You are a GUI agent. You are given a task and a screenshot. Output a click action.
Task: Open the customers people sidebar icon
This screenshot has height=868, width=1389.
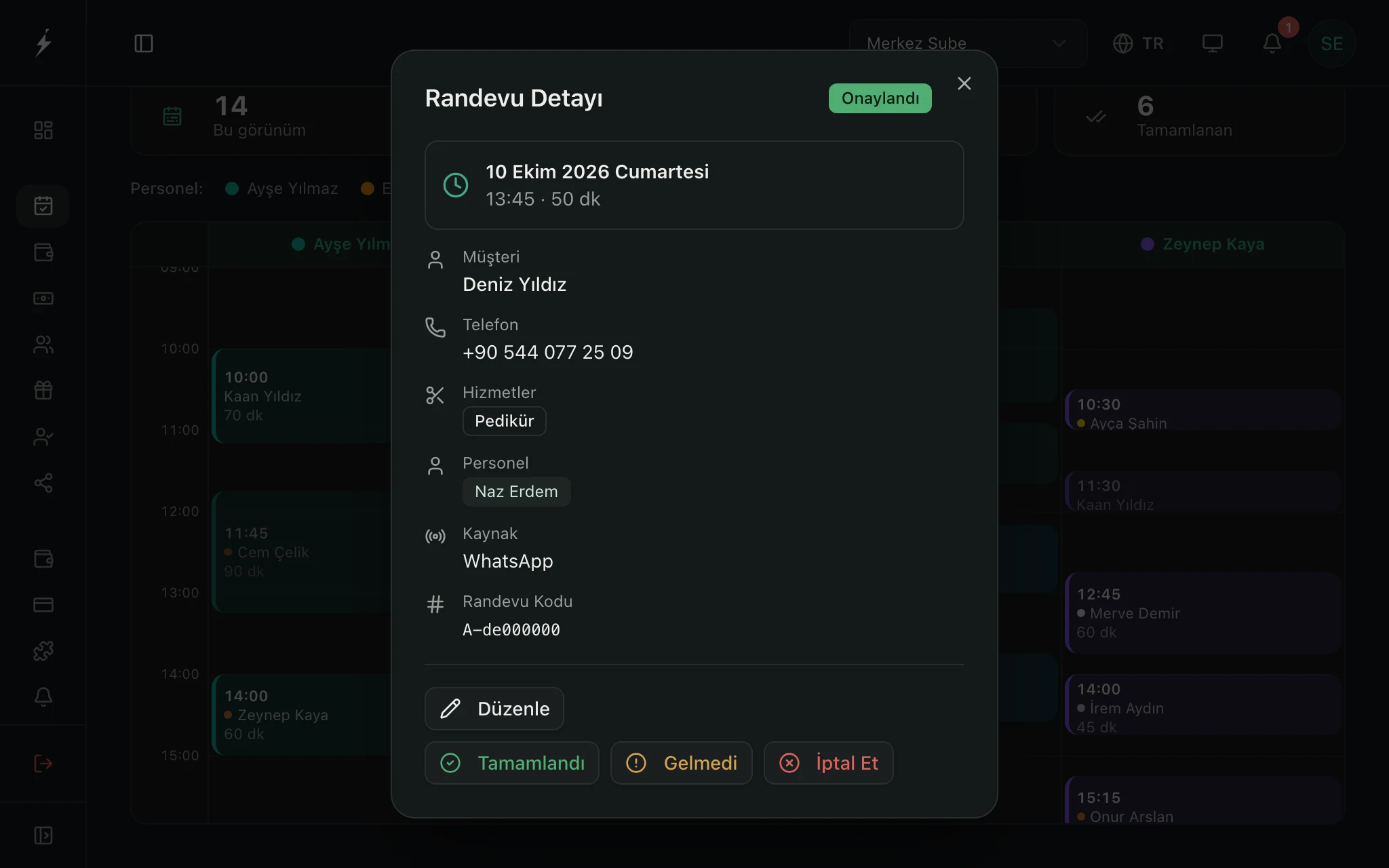43,344
